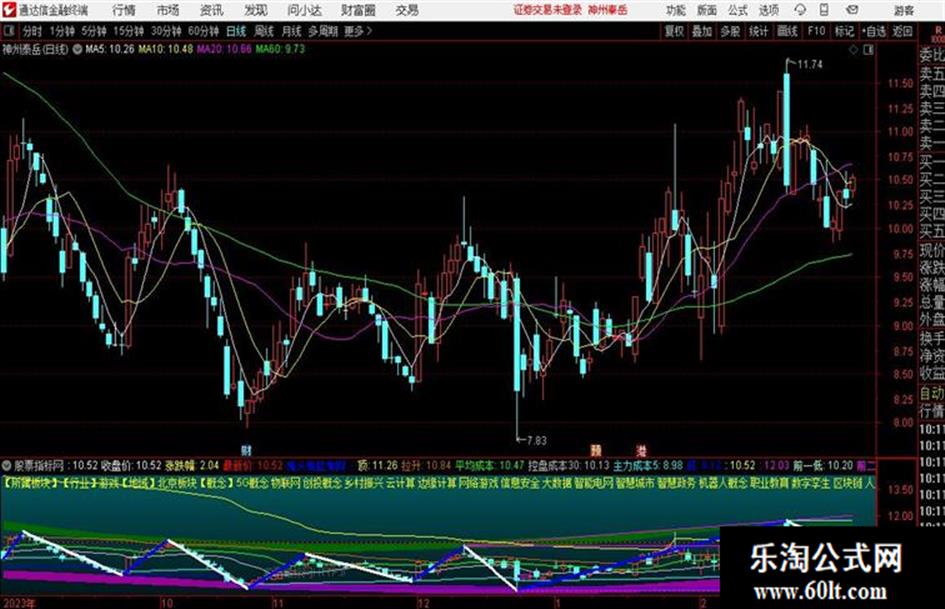
Task: Click the 多股 multi-stock button
Action: (730, 31)
